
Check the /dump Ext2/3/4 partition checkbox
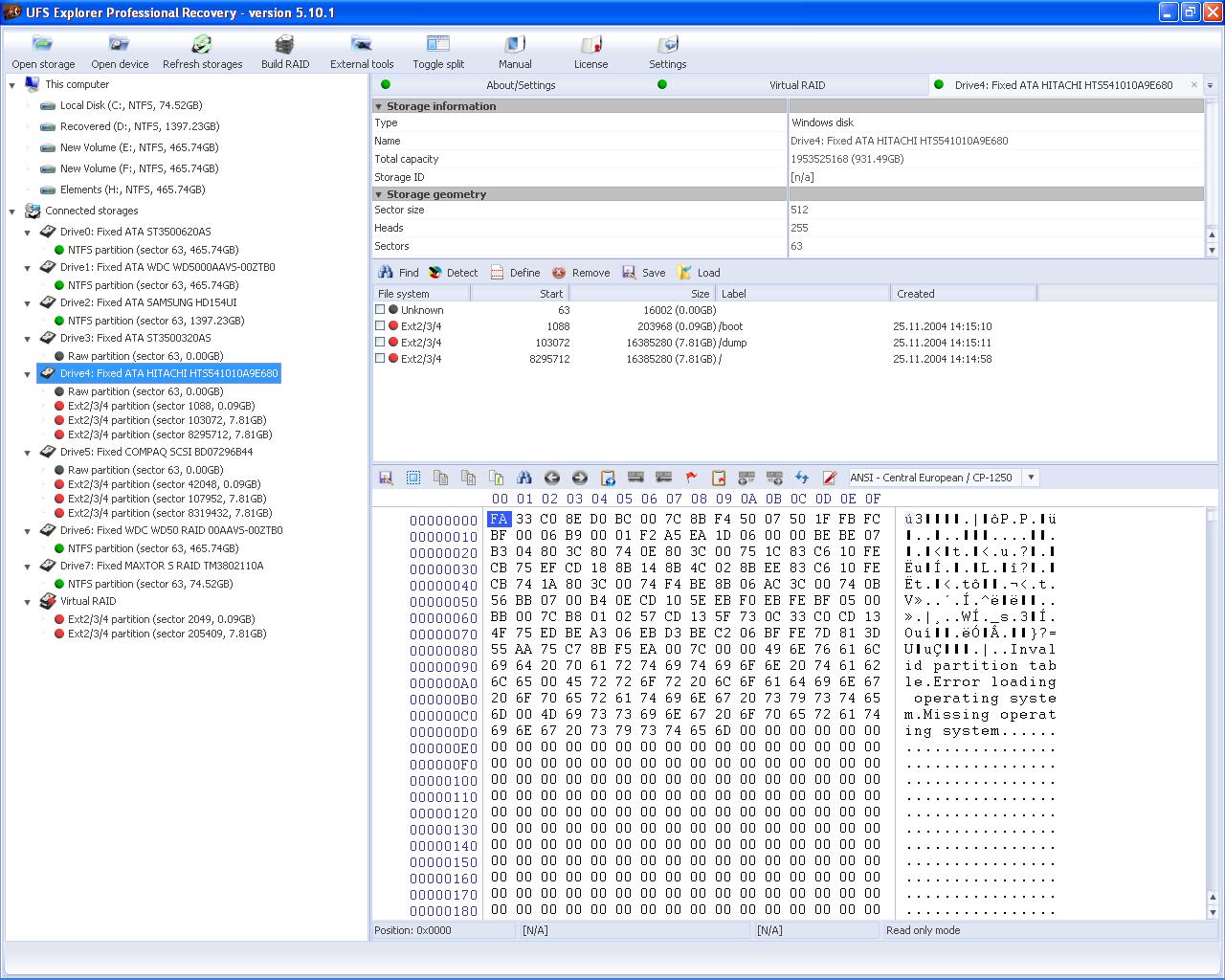[380, 343]
